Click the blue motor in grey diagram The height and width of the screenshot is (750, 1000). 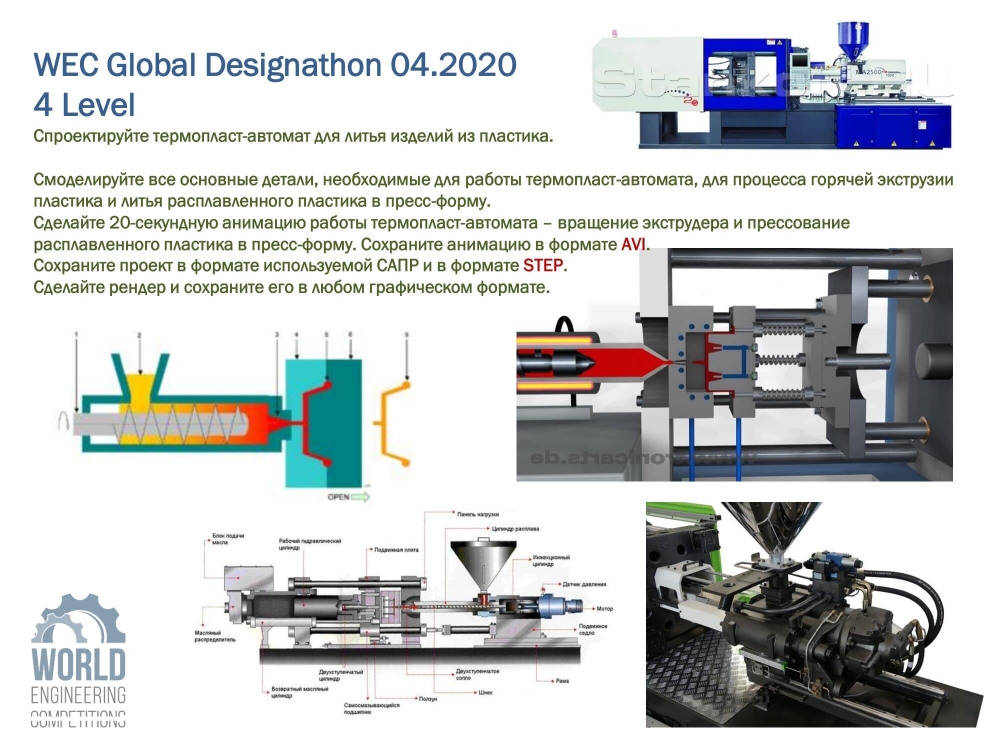pyautogui.click(x=559, y=605)
